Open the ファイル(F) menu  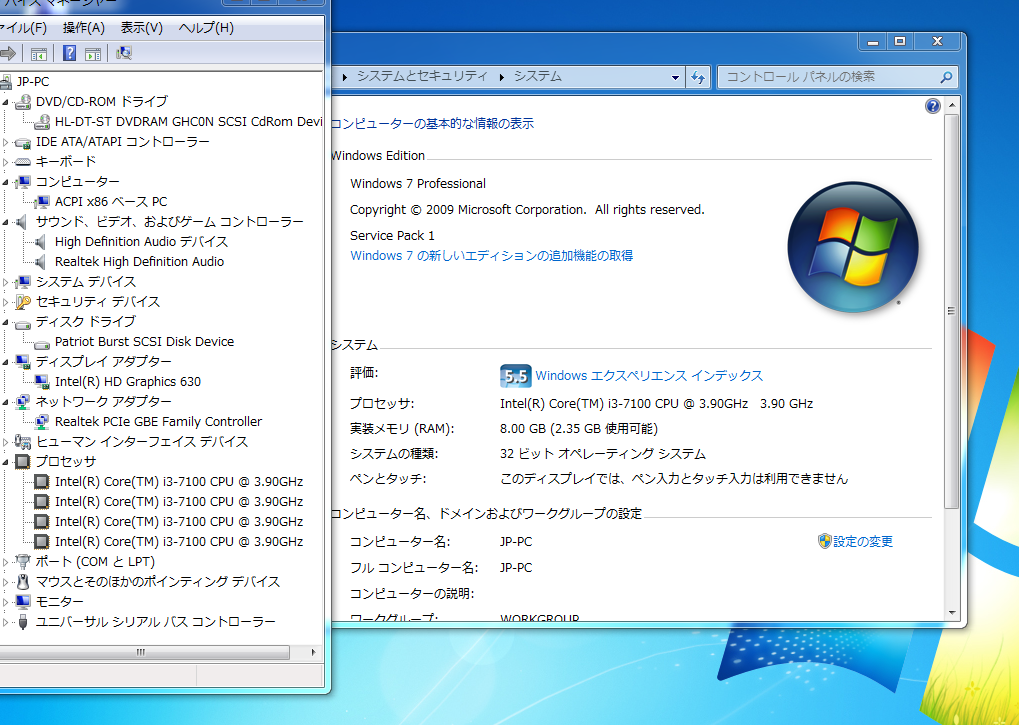tap(23, 28)
